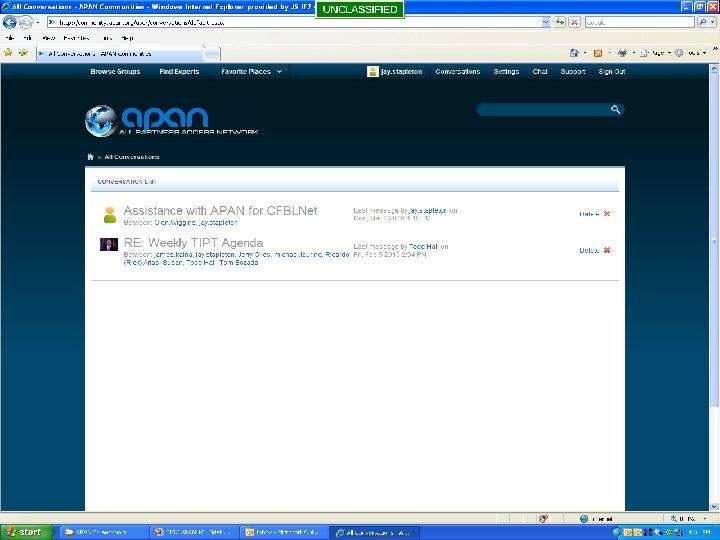Image resolution: width=720 pixels, height=540 pixels.
Task: Open the File menu
Action: click(10, 38)
